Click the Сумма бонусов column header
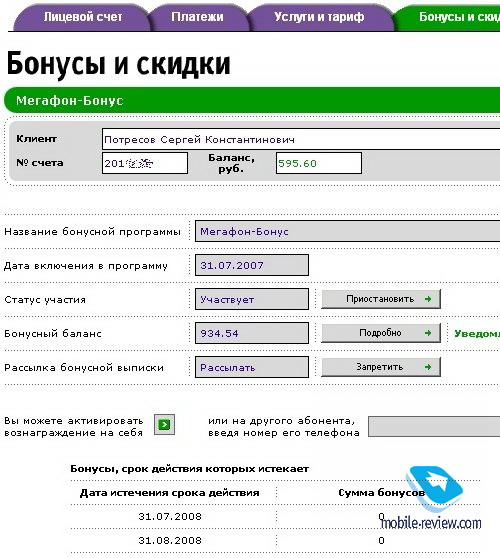 tap(381, 493)
